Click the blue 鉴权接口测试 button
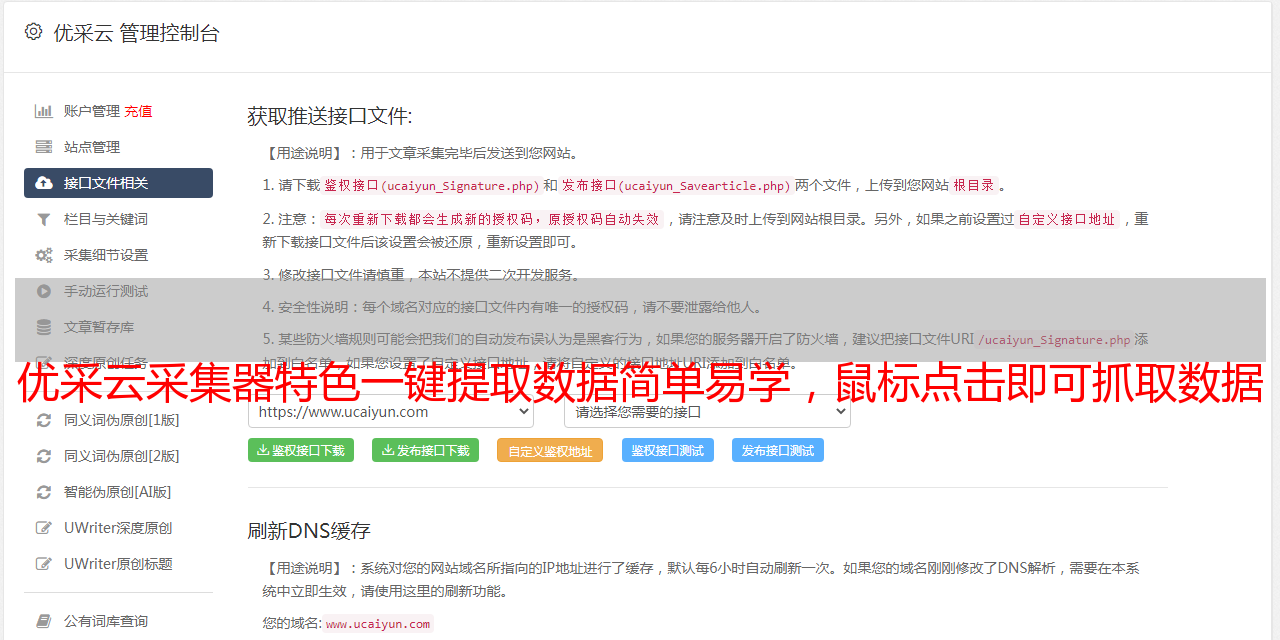This screenshot has width=1280, height=640. (668, 450)
